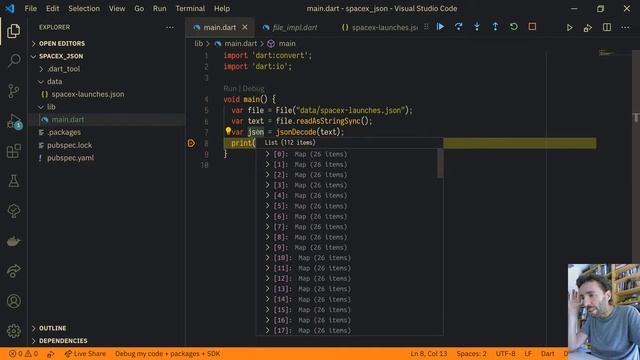The height and width of the screenshot is (360, 640).
Task: Expand list item [17] in debug hover
Action: click(267, 330)
